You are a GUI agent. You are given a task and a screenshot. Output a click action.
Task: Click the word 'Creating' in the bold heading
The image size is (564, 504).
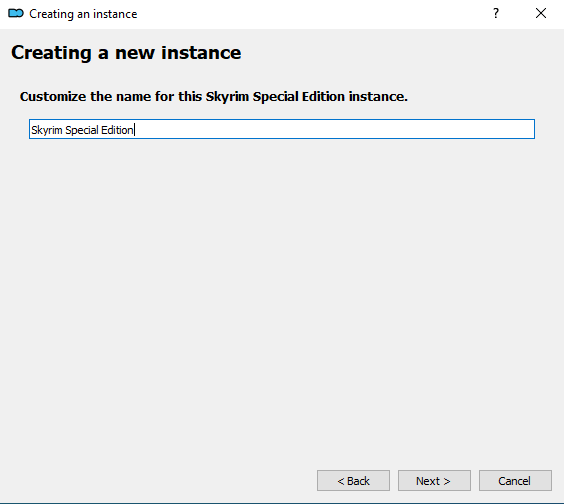point(51,53)
